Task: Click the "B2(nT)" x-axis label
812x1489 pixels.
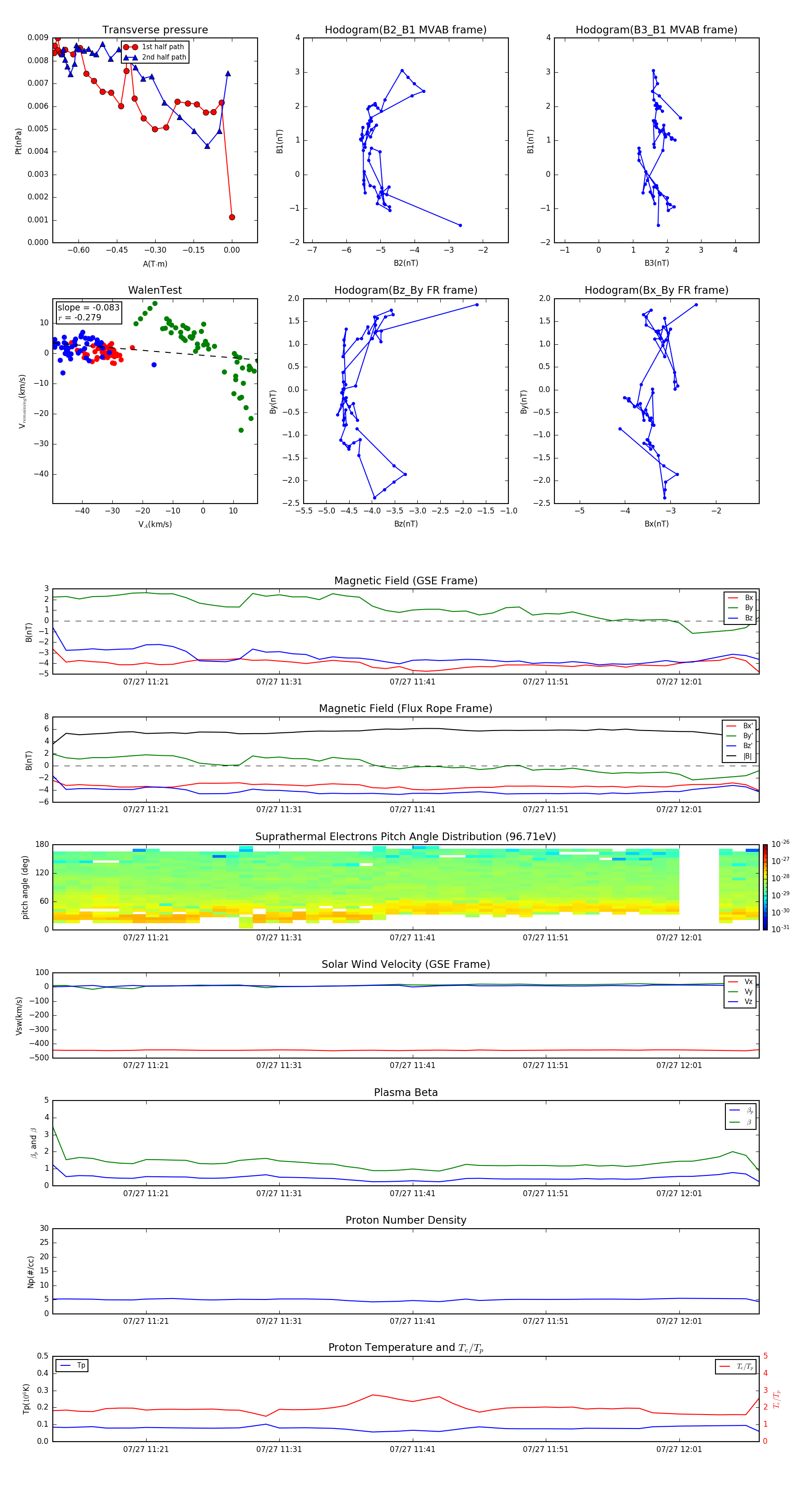Action: pyautogui.click(x=406, y=263)
